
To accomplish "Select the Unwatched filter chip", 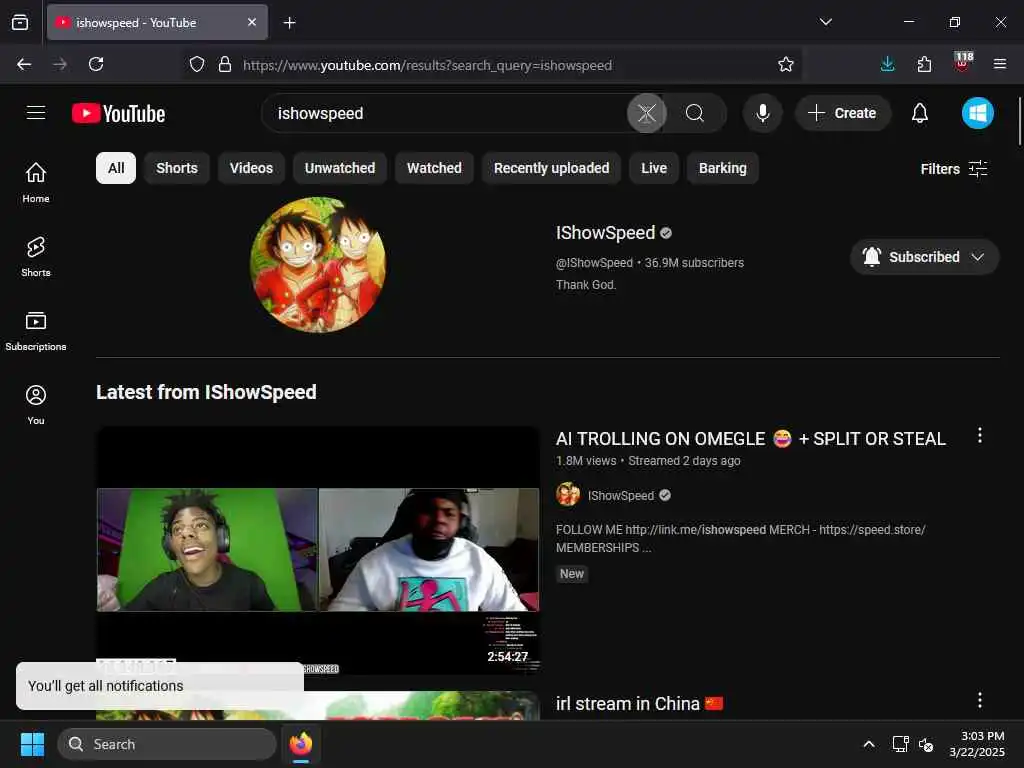I will [x=340, y=168].
